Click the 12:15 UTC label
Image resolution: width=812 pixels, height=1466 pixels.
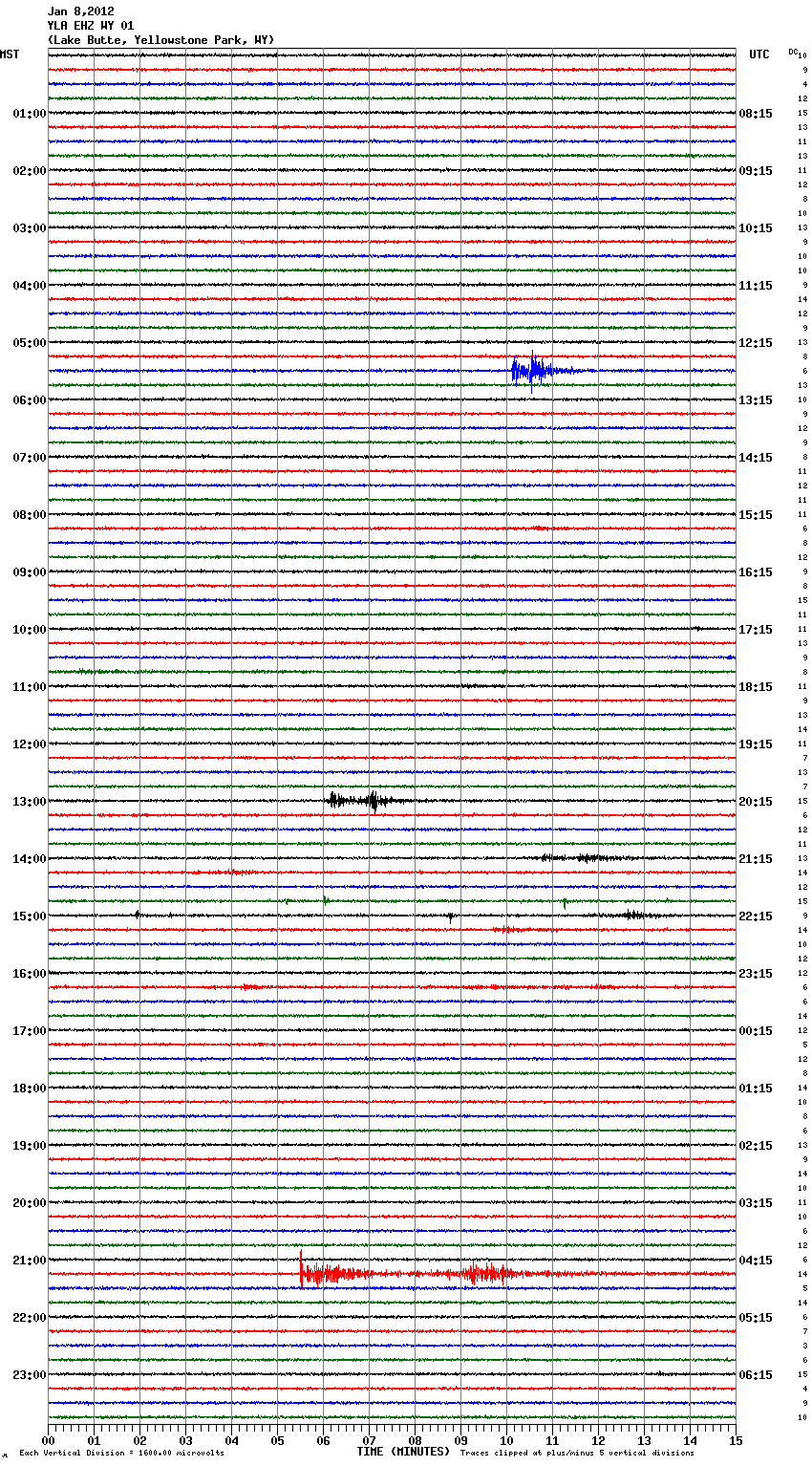click(756, 343)
